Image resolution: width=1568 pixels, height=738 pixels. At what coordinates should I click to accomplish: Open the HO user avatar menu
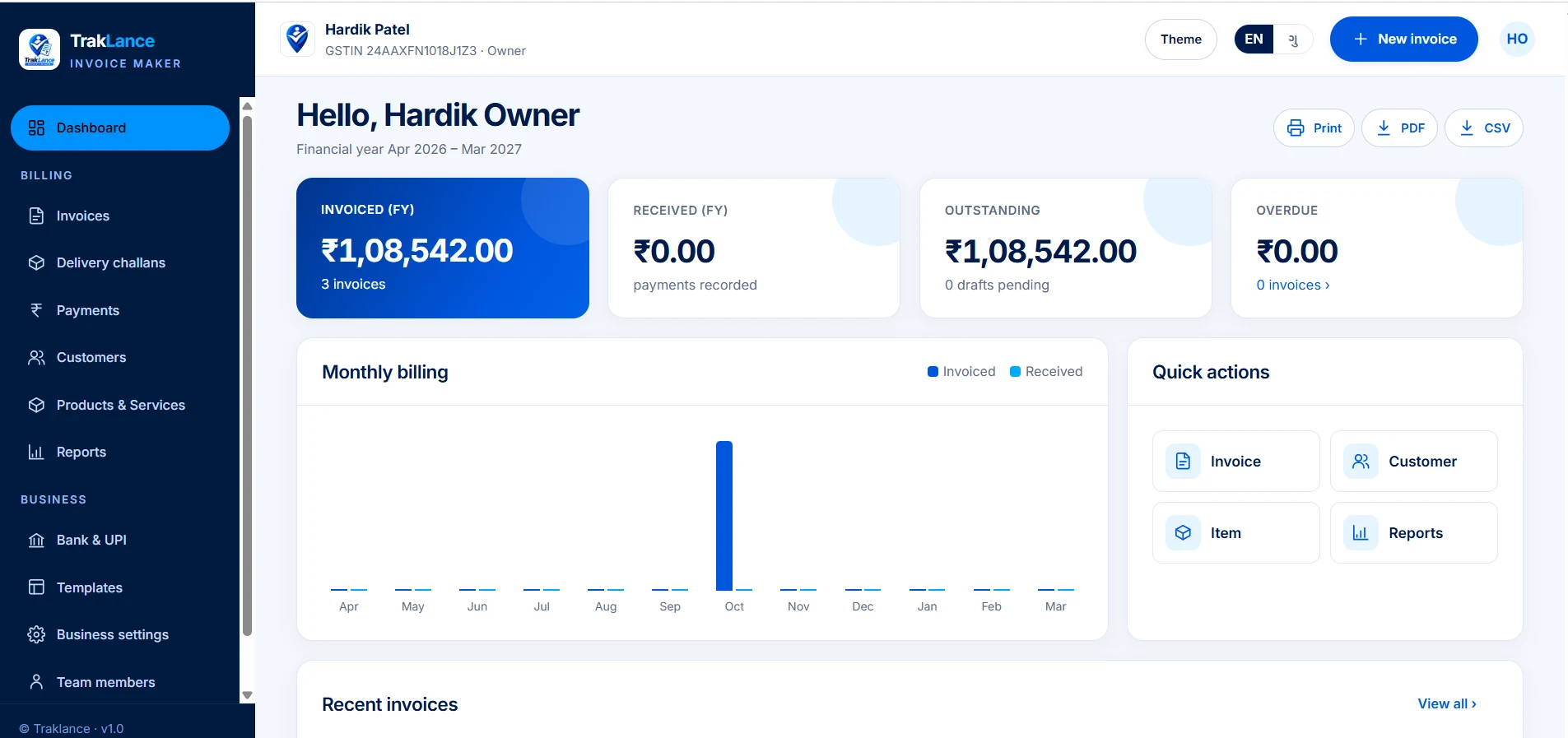point(1517,39)
